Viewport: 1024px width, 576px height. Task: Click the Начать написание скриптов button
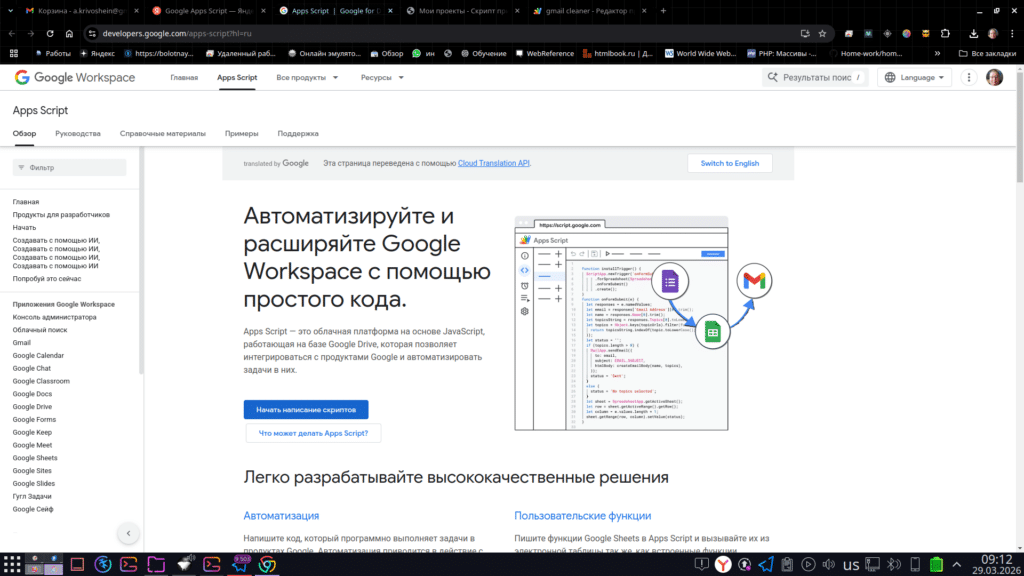tap(305, 409)
